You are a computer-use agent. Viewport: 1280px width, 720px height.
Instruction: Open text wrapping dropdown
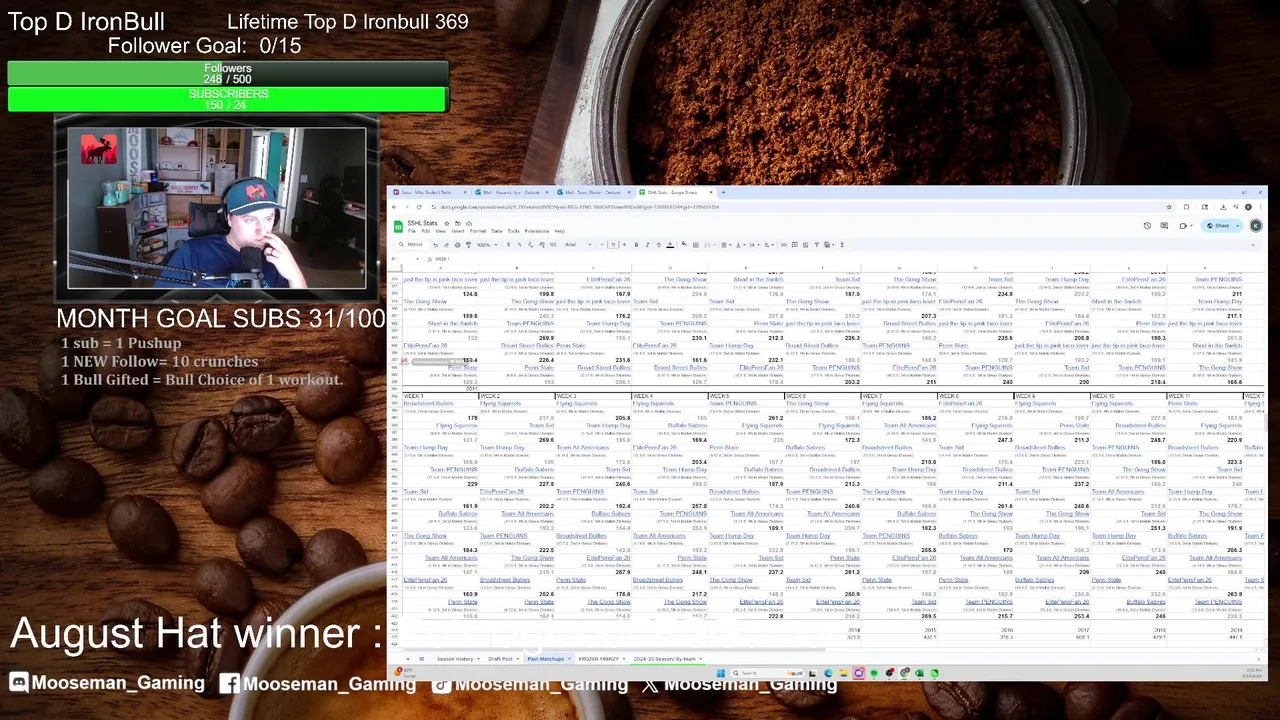(x=754, y=244)
